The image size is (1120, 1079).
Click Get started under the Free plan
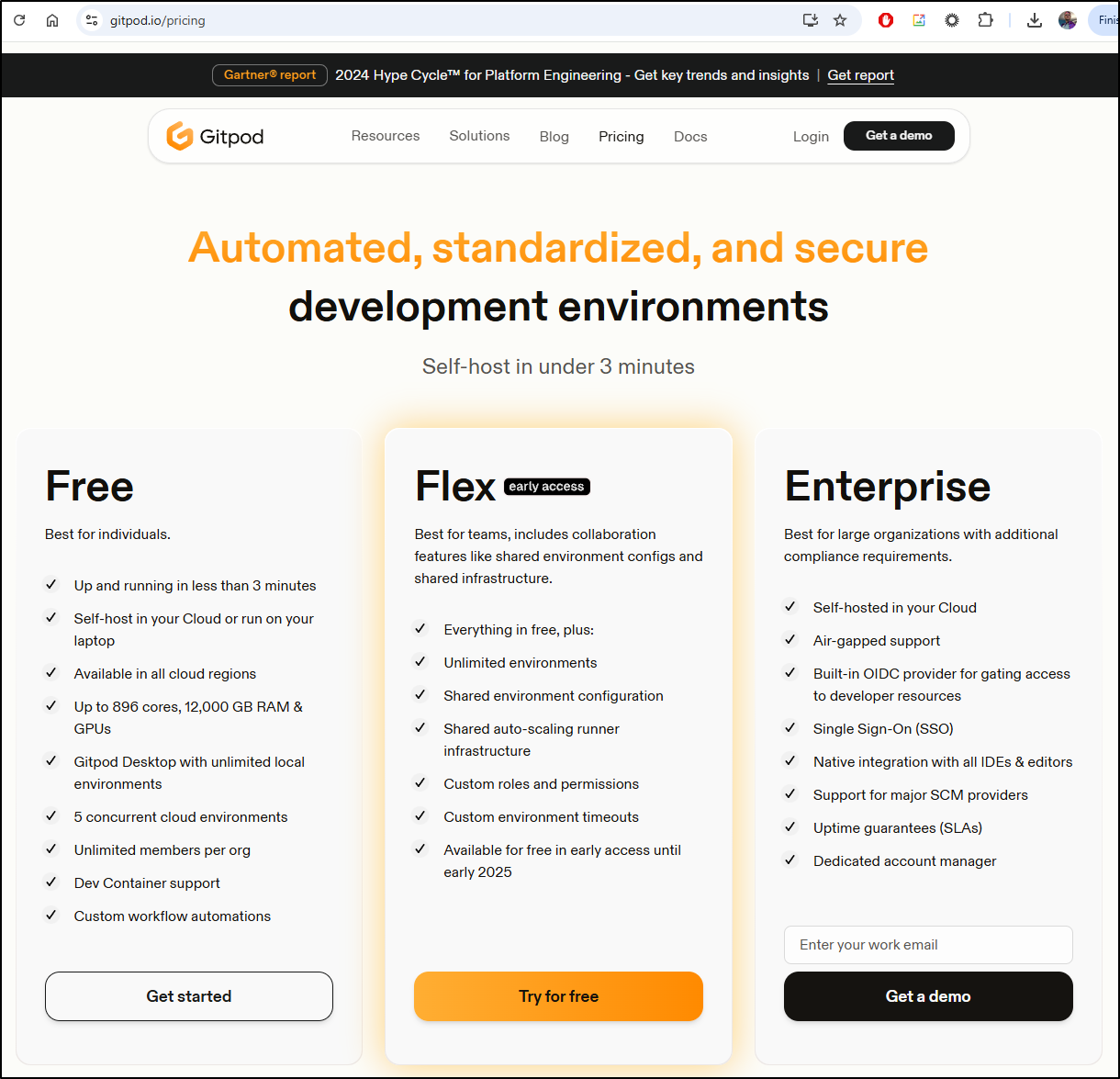[189, 996]
